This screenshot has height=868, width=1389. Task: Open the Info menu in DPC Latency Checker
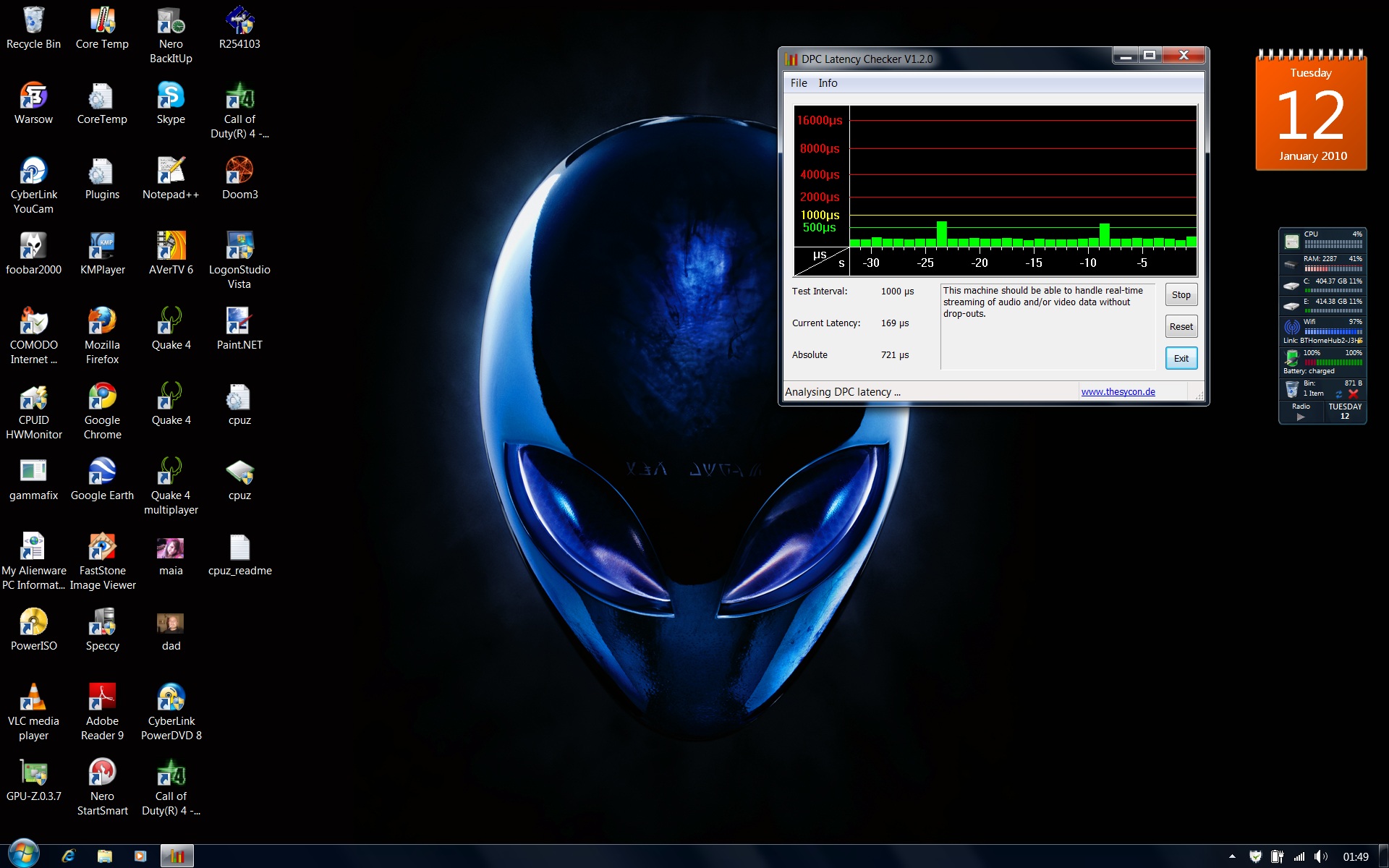(x=828, y=83)
